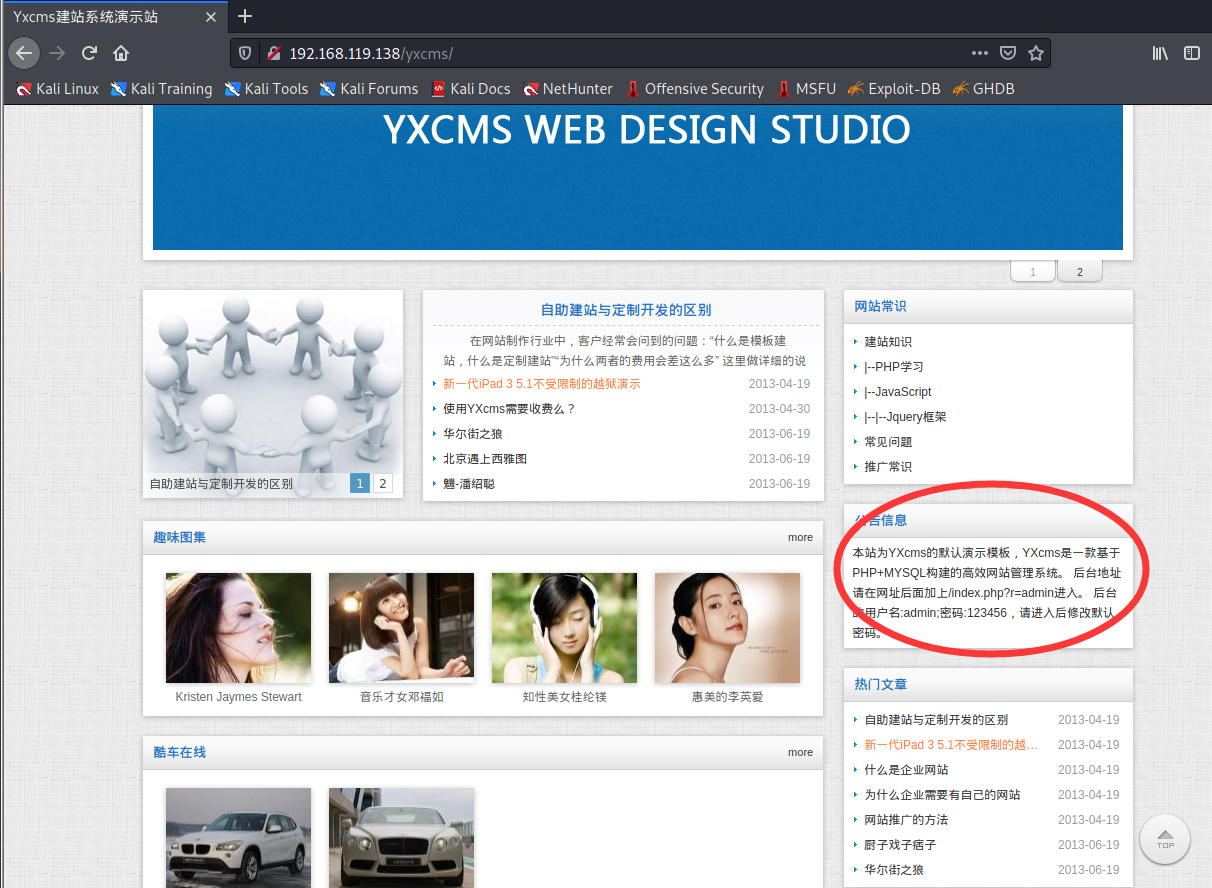Open 华尔街之狼 in the 热门文章 list

894,870
